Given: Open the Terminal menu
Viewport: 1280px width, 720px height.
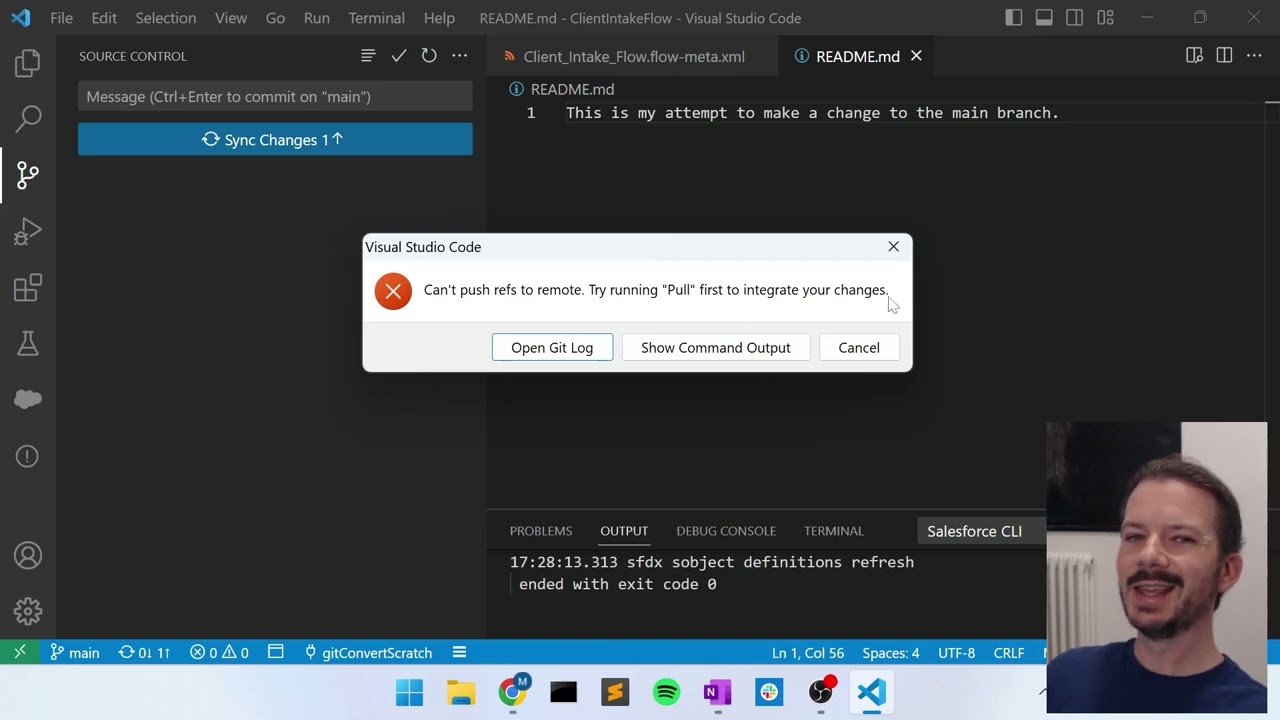Looking at the screenshot, I should [377, 18].
